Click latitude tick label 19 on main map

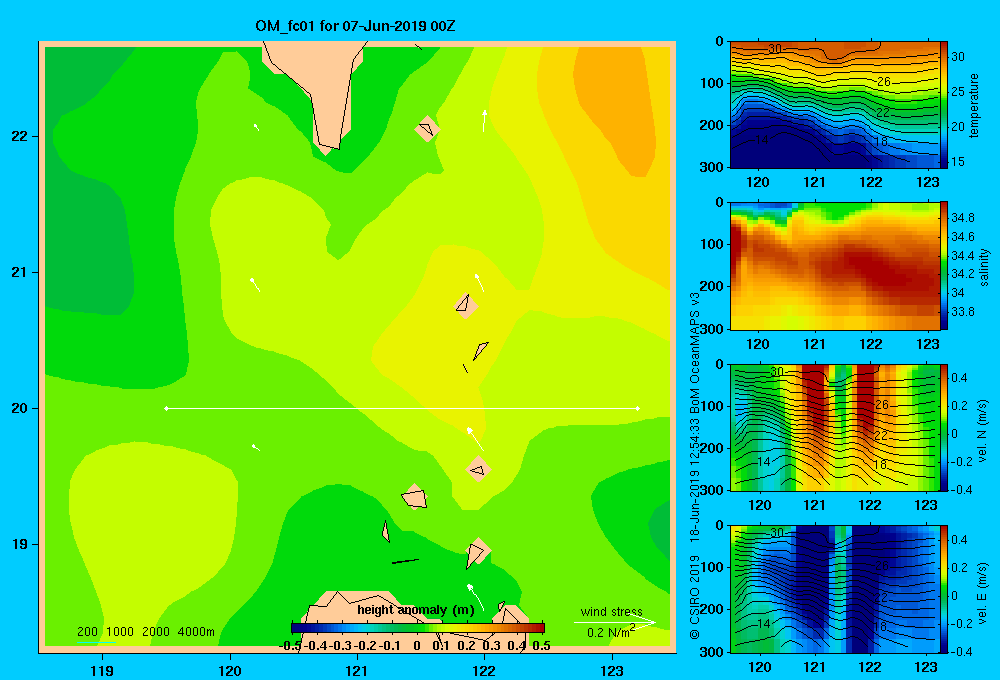[20, 544]
